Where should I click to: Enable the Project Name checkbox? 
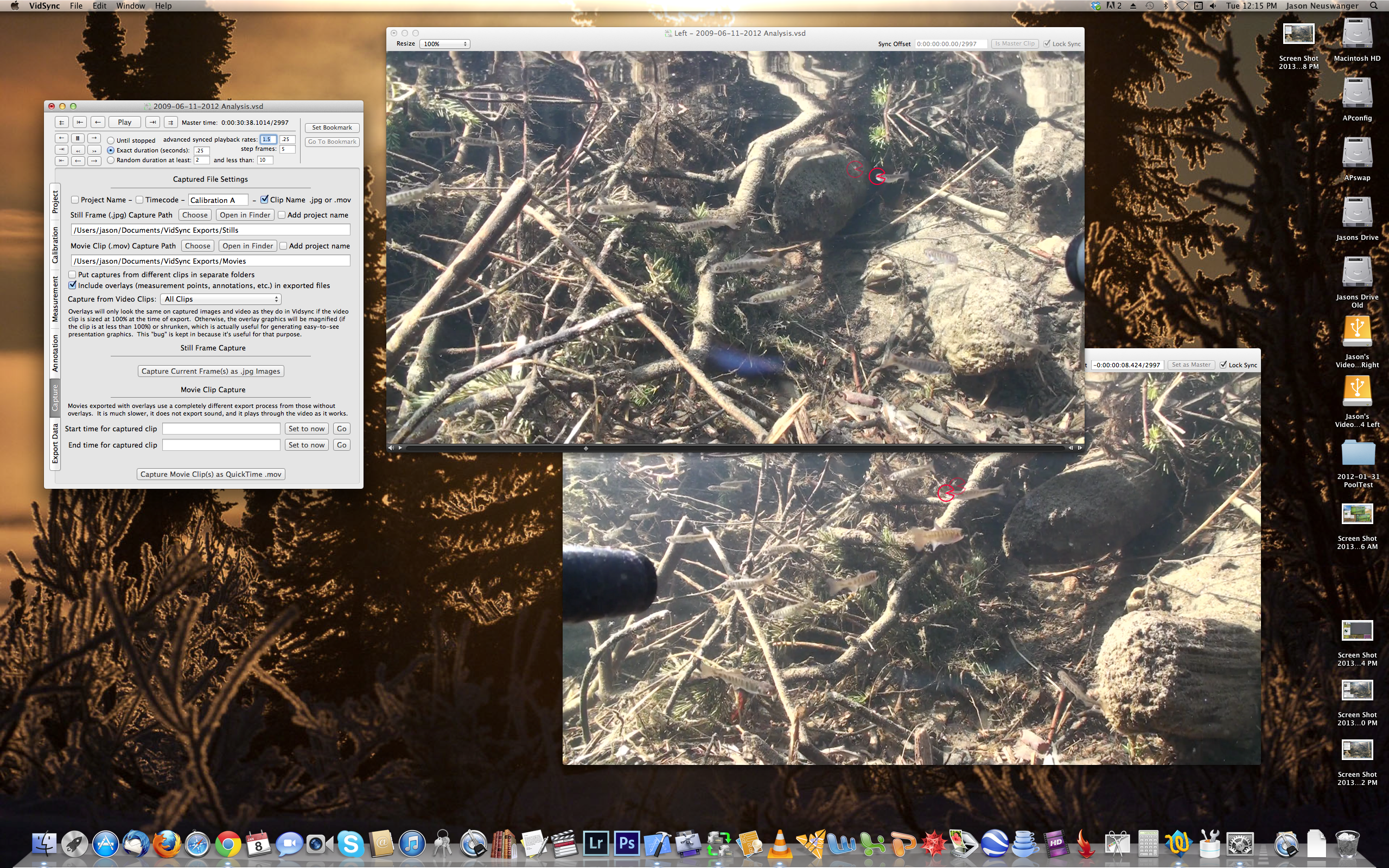pos(75,200)
